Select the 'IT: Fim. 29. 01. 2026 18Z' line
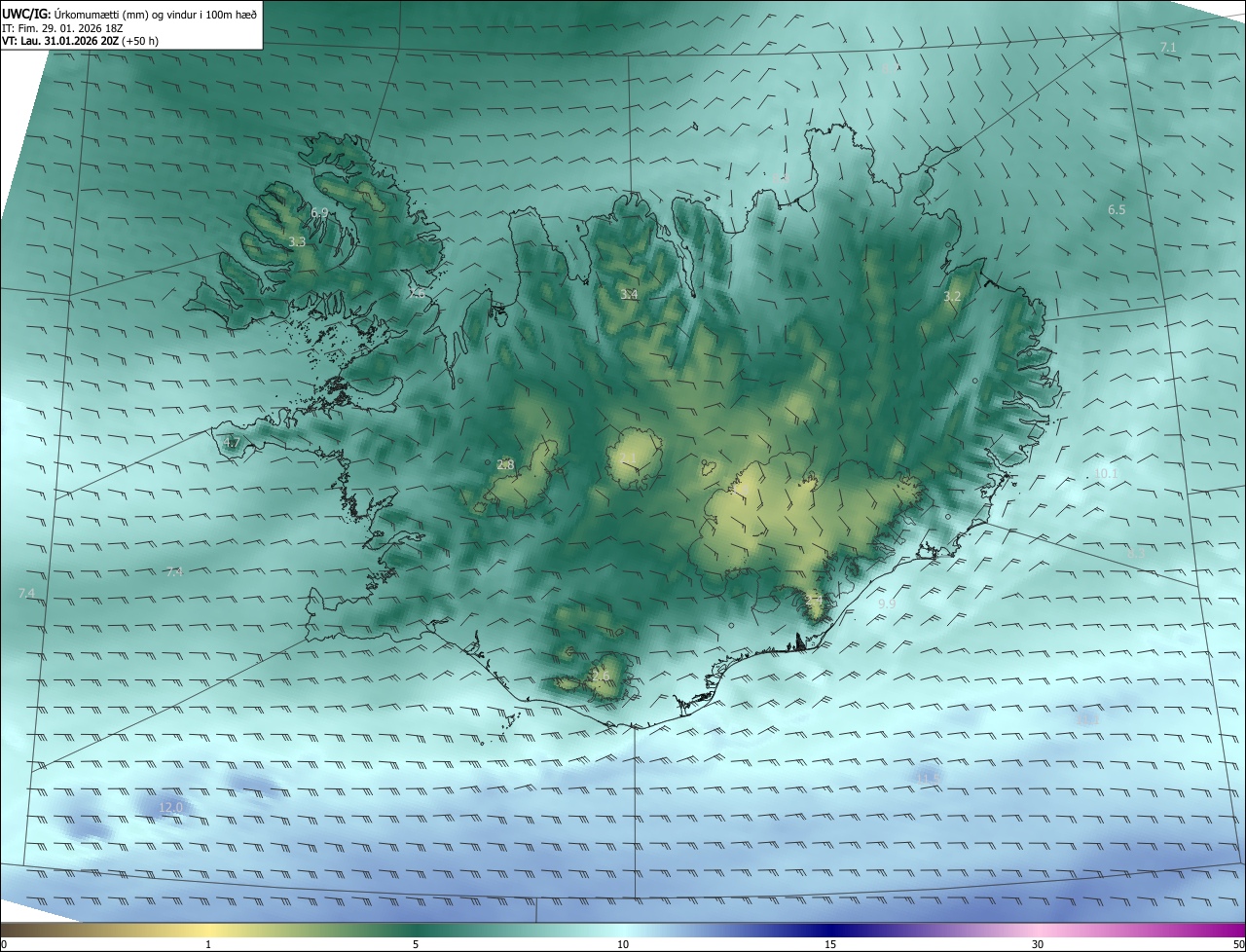This screenshot has height=952, width=1246. 62,28
